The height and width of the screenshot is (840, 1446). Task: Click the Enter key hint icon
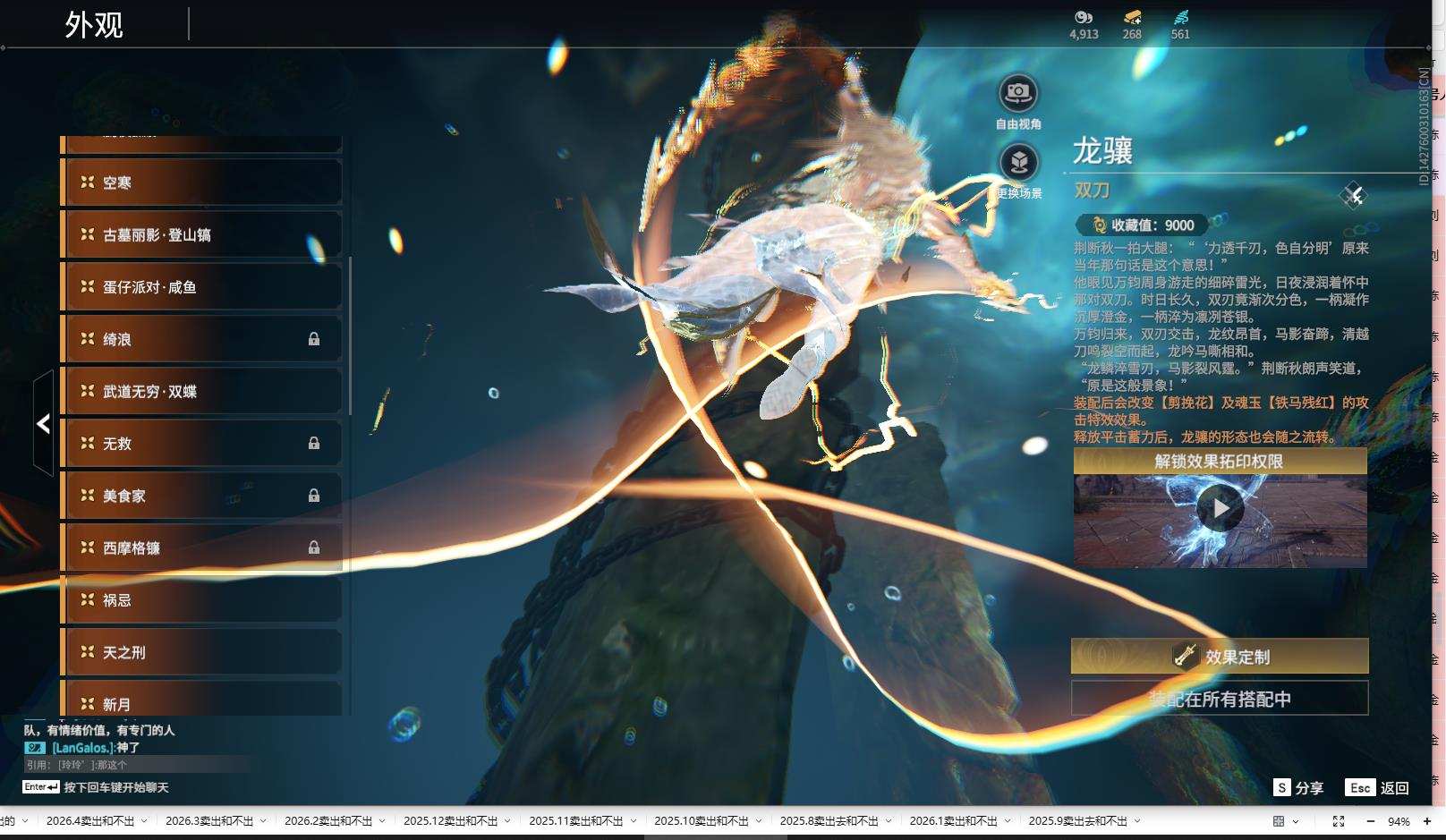pos(41,787)
